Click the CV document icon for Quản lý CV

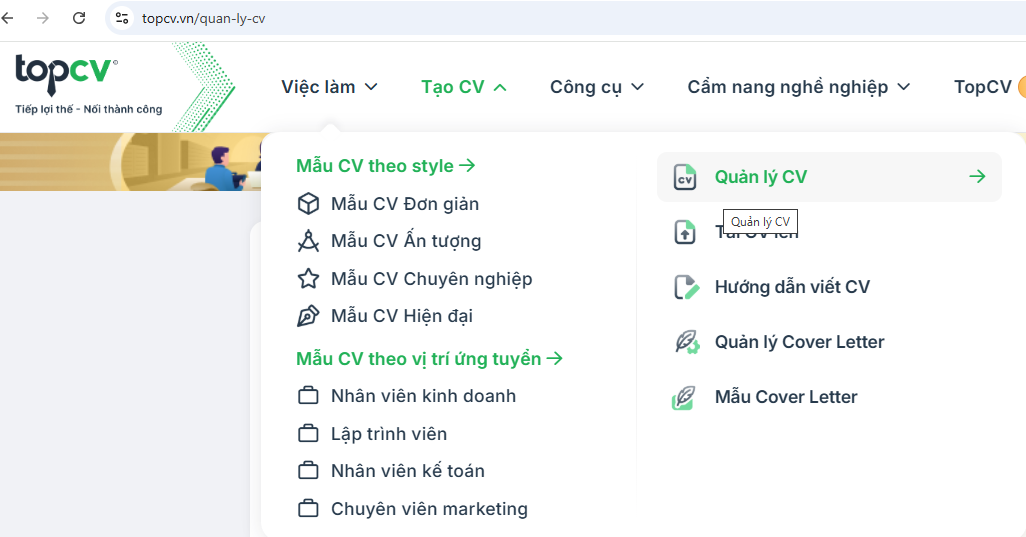pyautogui.click(x=685, y=177)
